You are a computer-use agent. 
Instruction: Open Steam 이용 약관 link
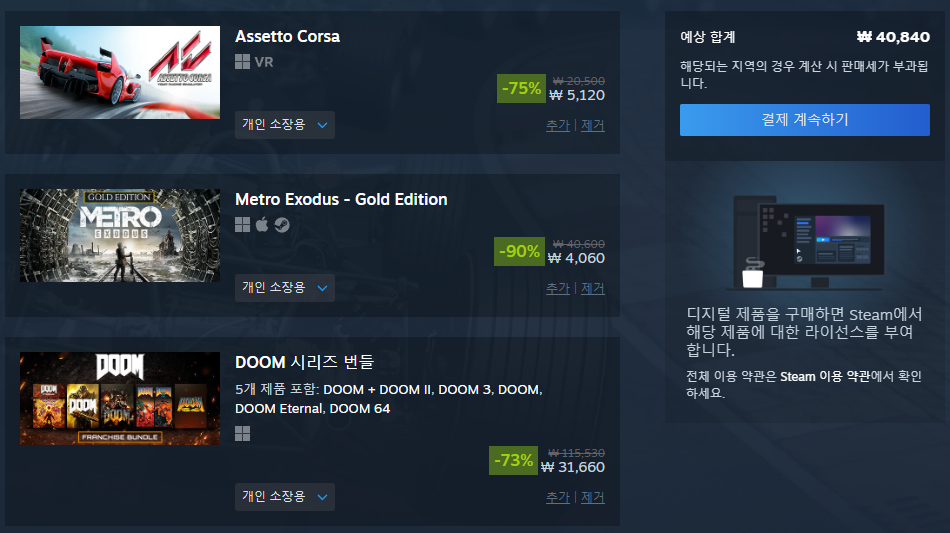[x=825, y=377]
